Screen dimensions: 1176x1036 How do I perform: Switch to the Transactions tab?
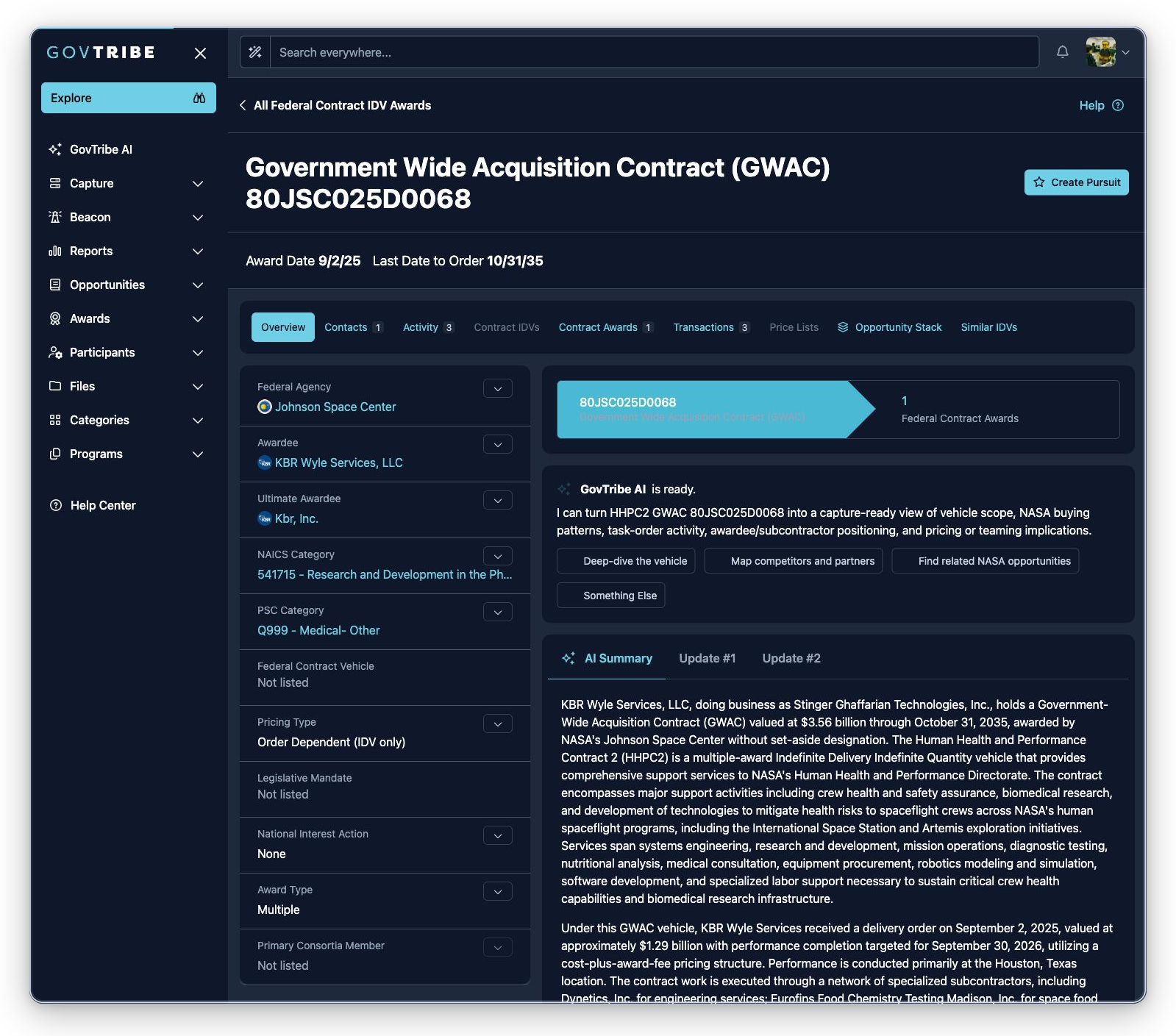(711, 327)
